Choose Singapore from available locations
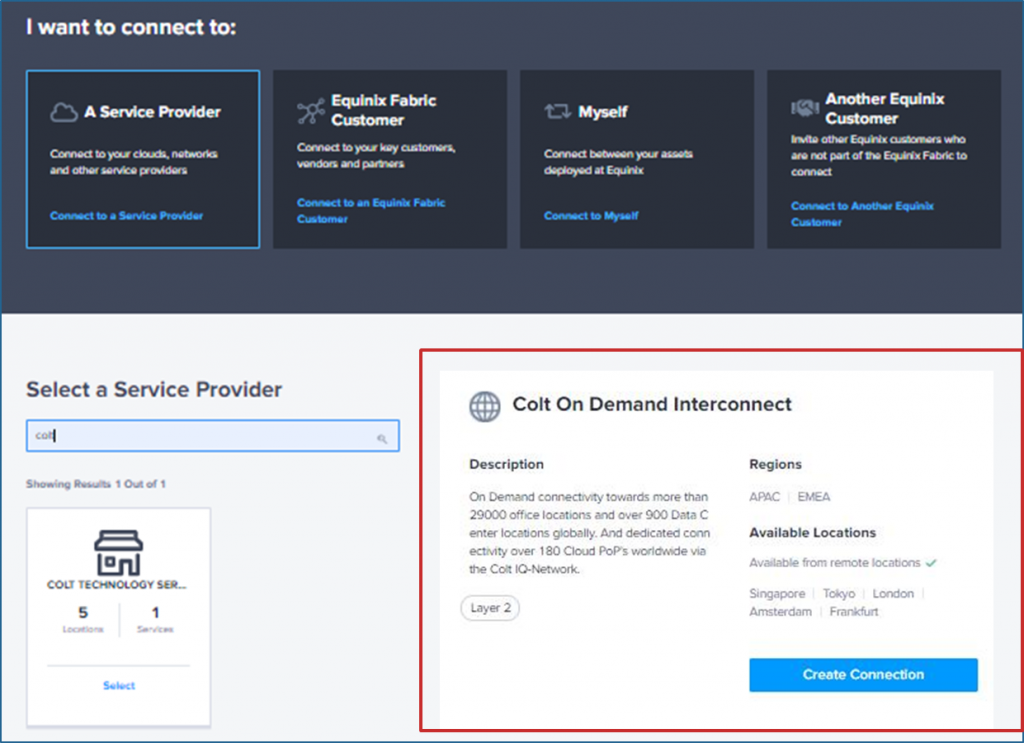 pyautogui.click(x=777, y=593)
